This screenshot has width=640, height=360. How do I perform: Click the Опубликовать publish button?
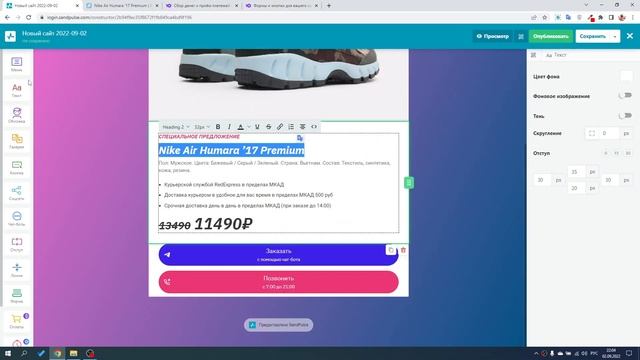coord(551,36)
